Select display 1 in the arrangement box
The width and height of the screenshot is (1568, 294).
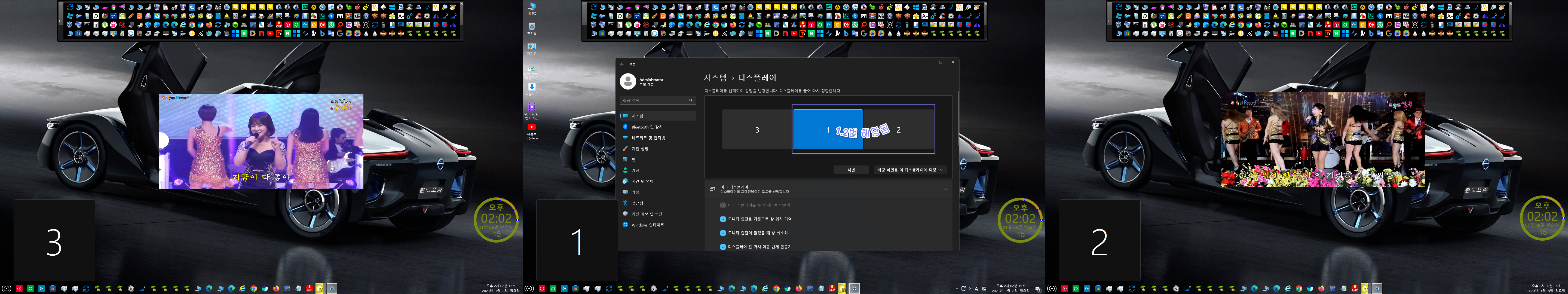tap(827, 130)
